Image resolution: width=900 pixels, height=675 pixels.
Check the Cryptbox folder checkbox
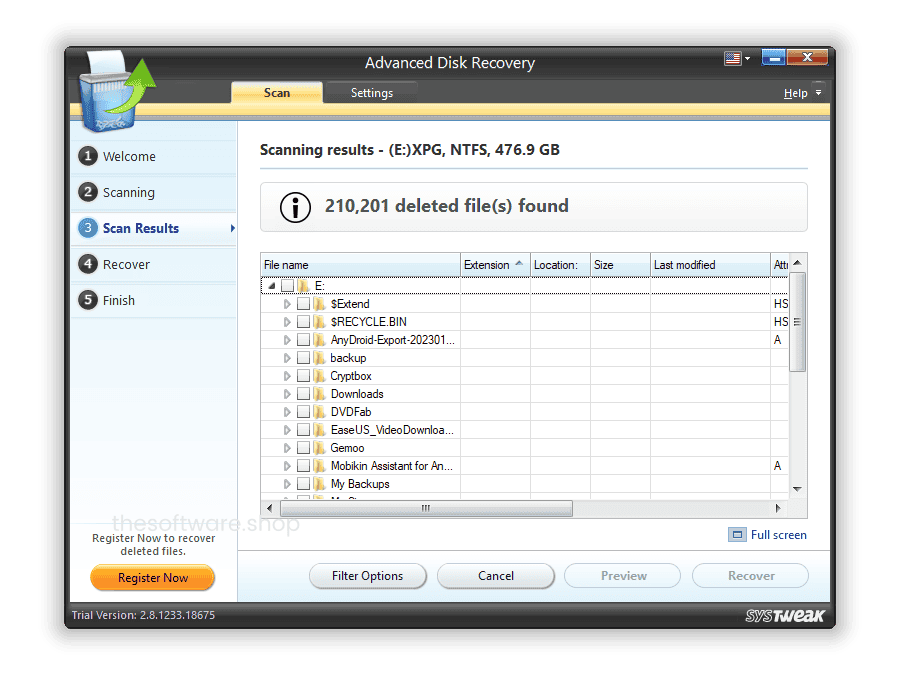pos(304,376)
